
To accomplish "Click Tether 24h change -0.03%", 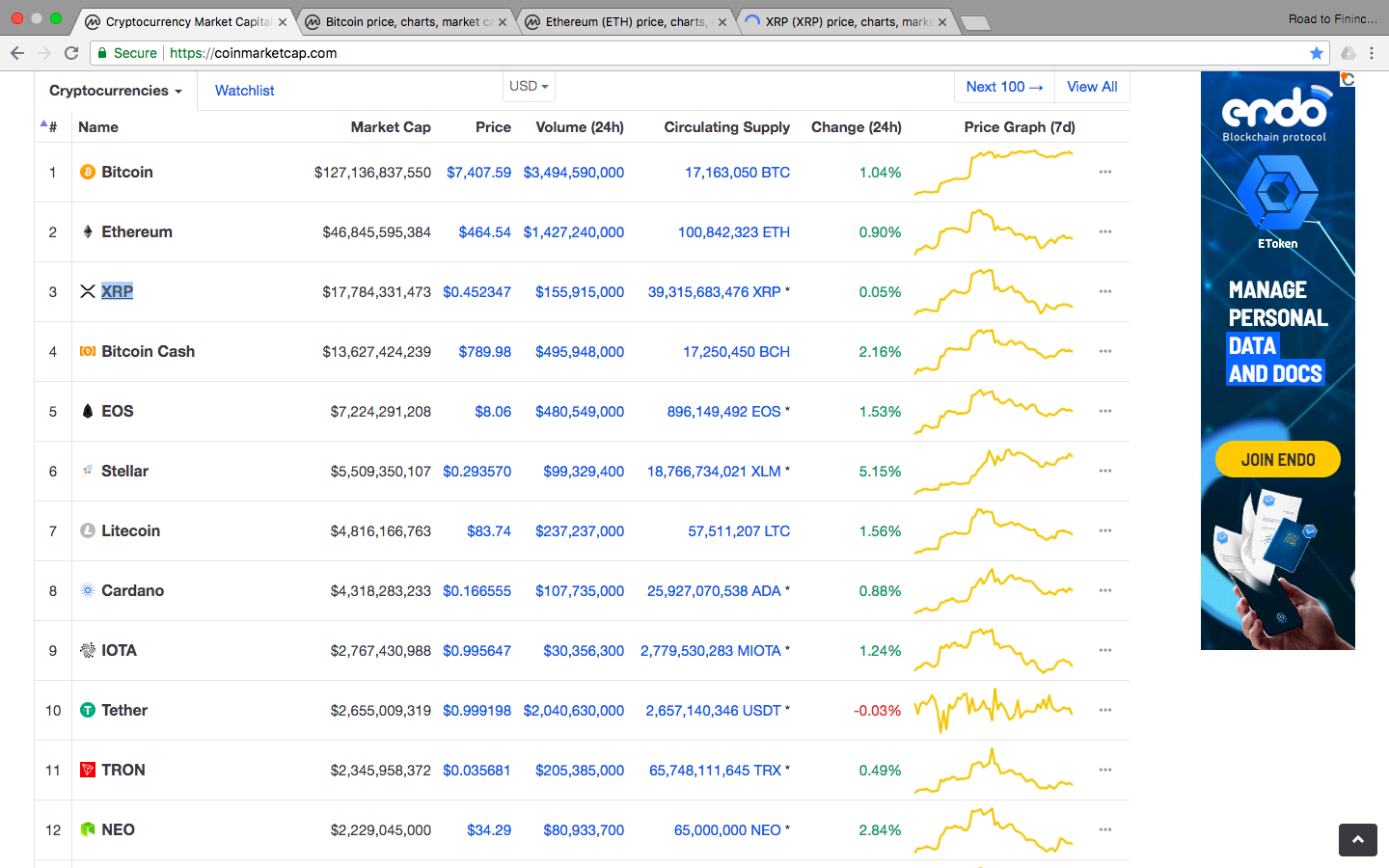I will pos(877,711).
